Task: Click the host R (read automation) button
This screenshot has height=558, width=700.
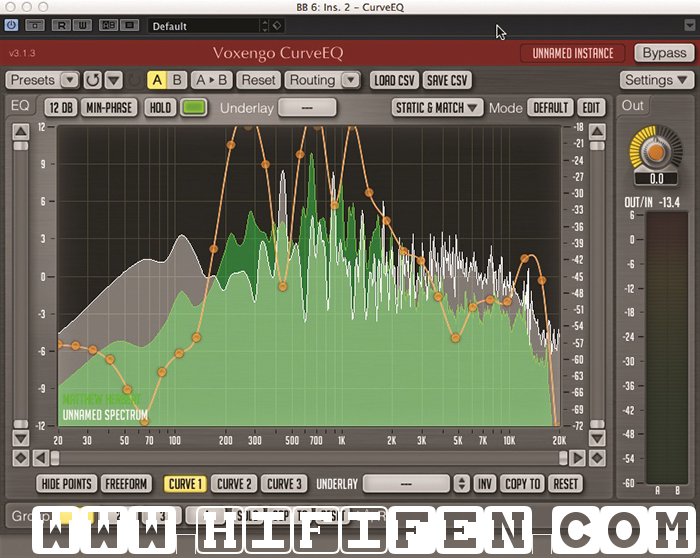Action: tap(61, 25)
